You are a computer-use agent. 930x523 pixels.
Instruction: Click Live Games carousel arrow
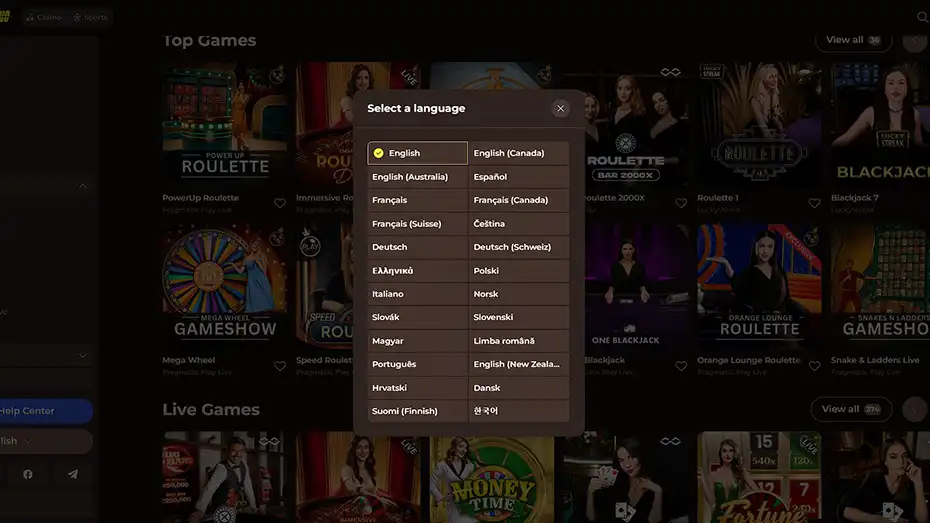point(915,410)
